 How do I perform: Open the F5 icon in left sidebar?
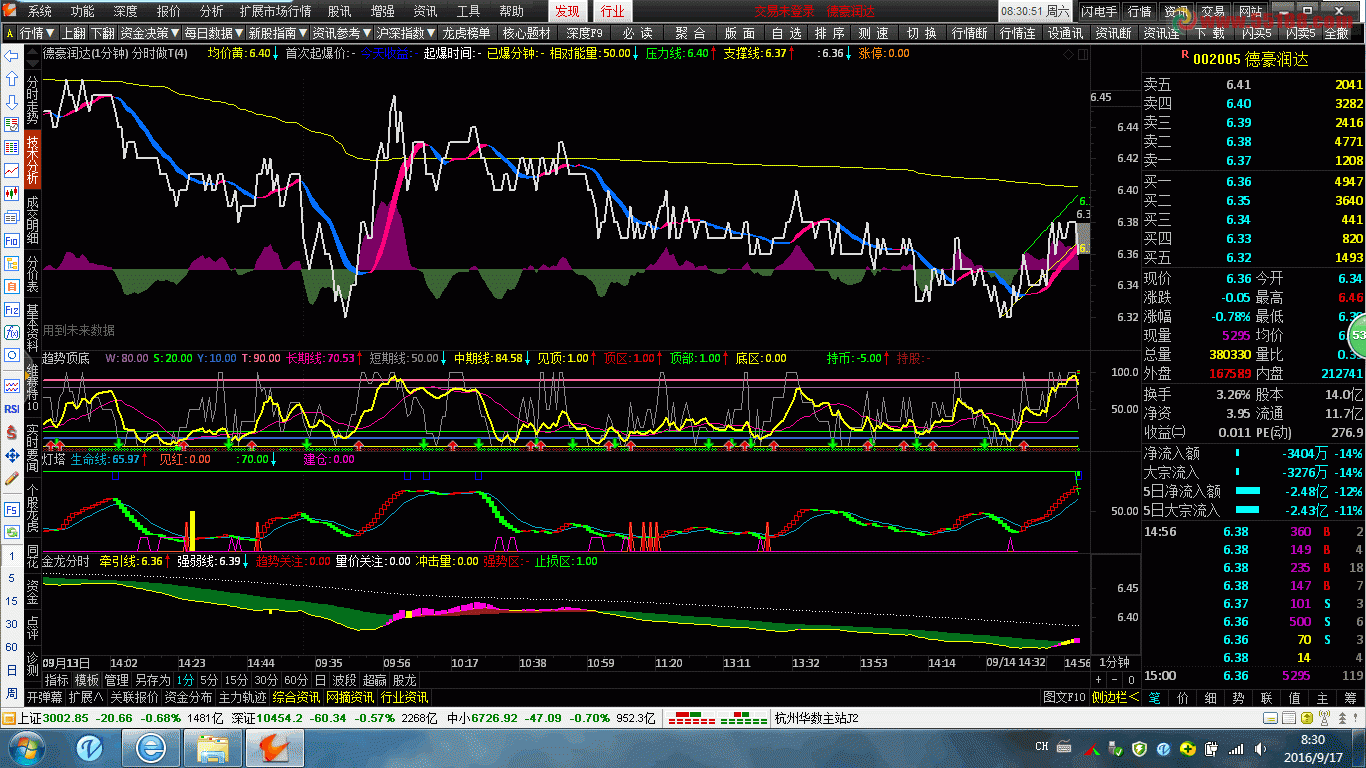[11, 509]
